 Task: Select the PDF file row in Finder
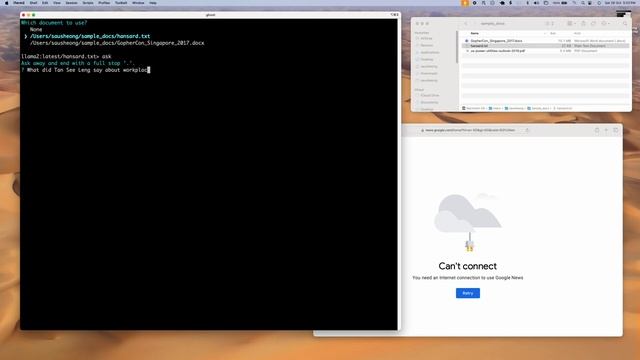point(545,51)
